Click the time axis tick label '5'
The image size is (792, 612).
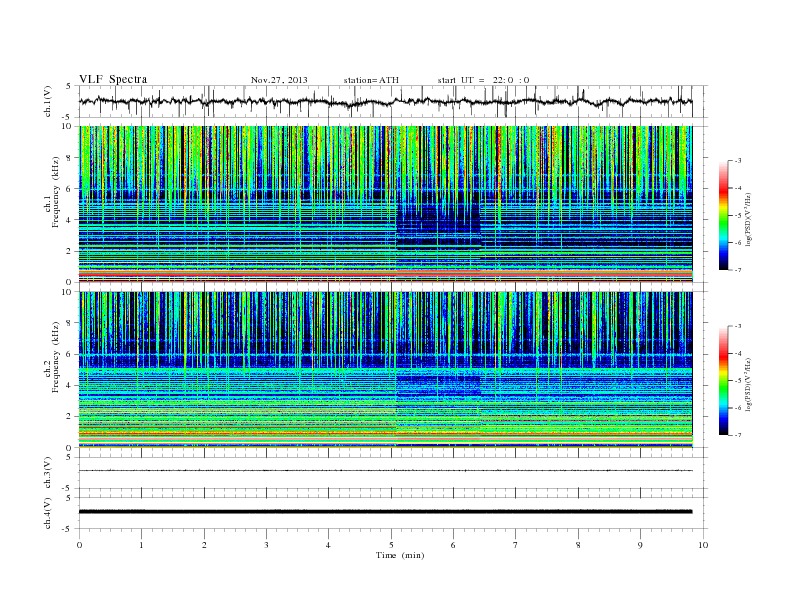click(391, 545)
